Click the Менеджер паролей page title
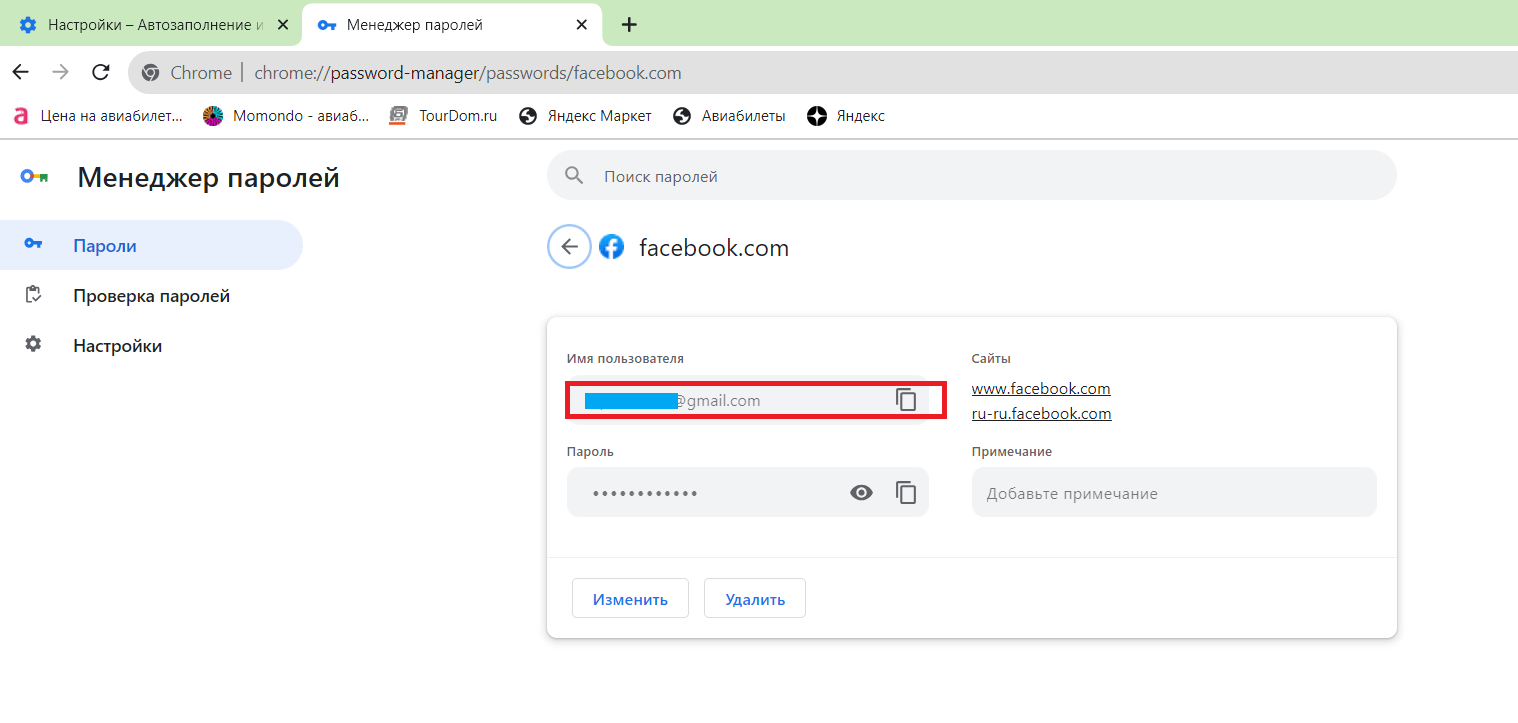Screen dimensions: 1518x723 [x=208, y=178]
